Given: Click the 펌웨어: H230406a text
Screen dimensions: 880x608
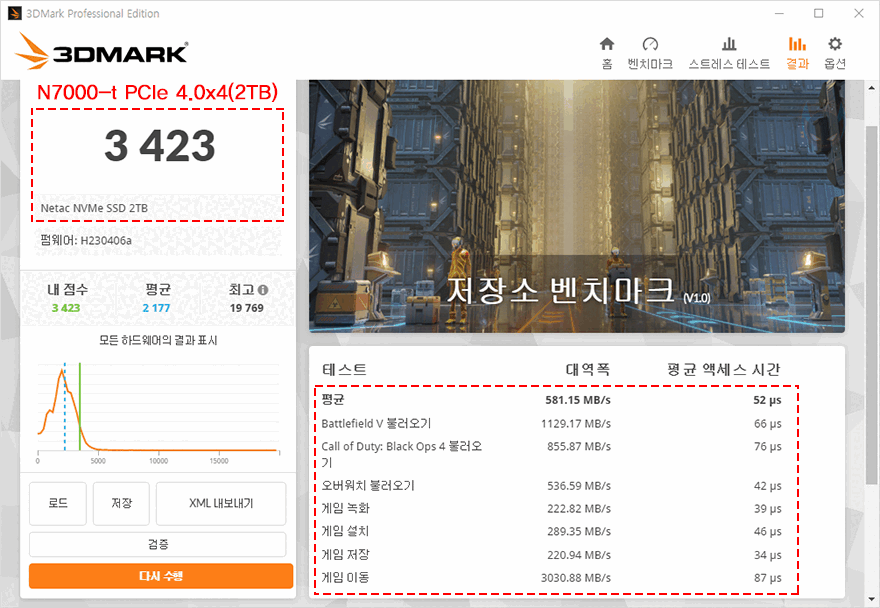Looking at the screenshot, I should pyautogui.click(x=86, y=241).
